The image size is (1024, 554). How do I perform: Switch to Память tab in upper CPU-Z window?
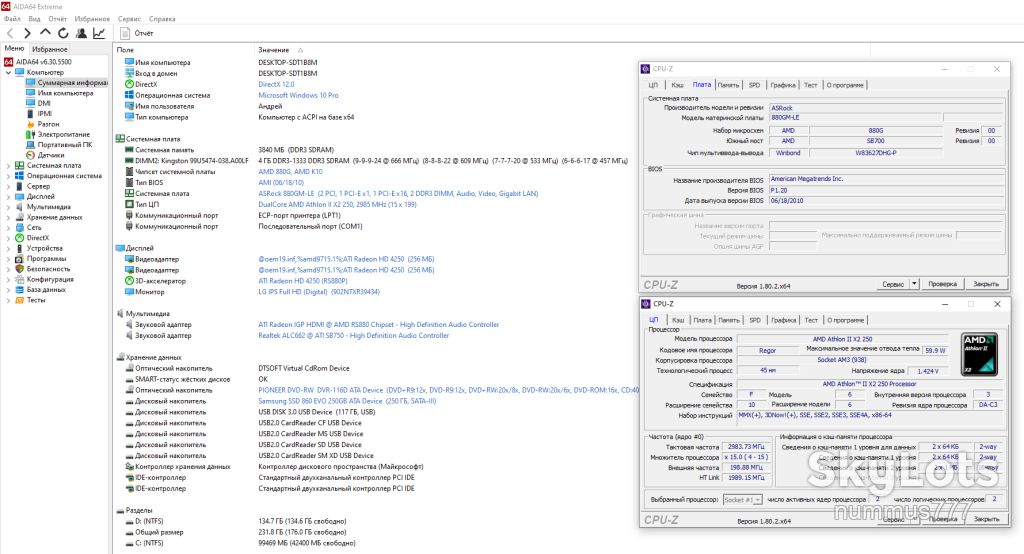point(728,85)
